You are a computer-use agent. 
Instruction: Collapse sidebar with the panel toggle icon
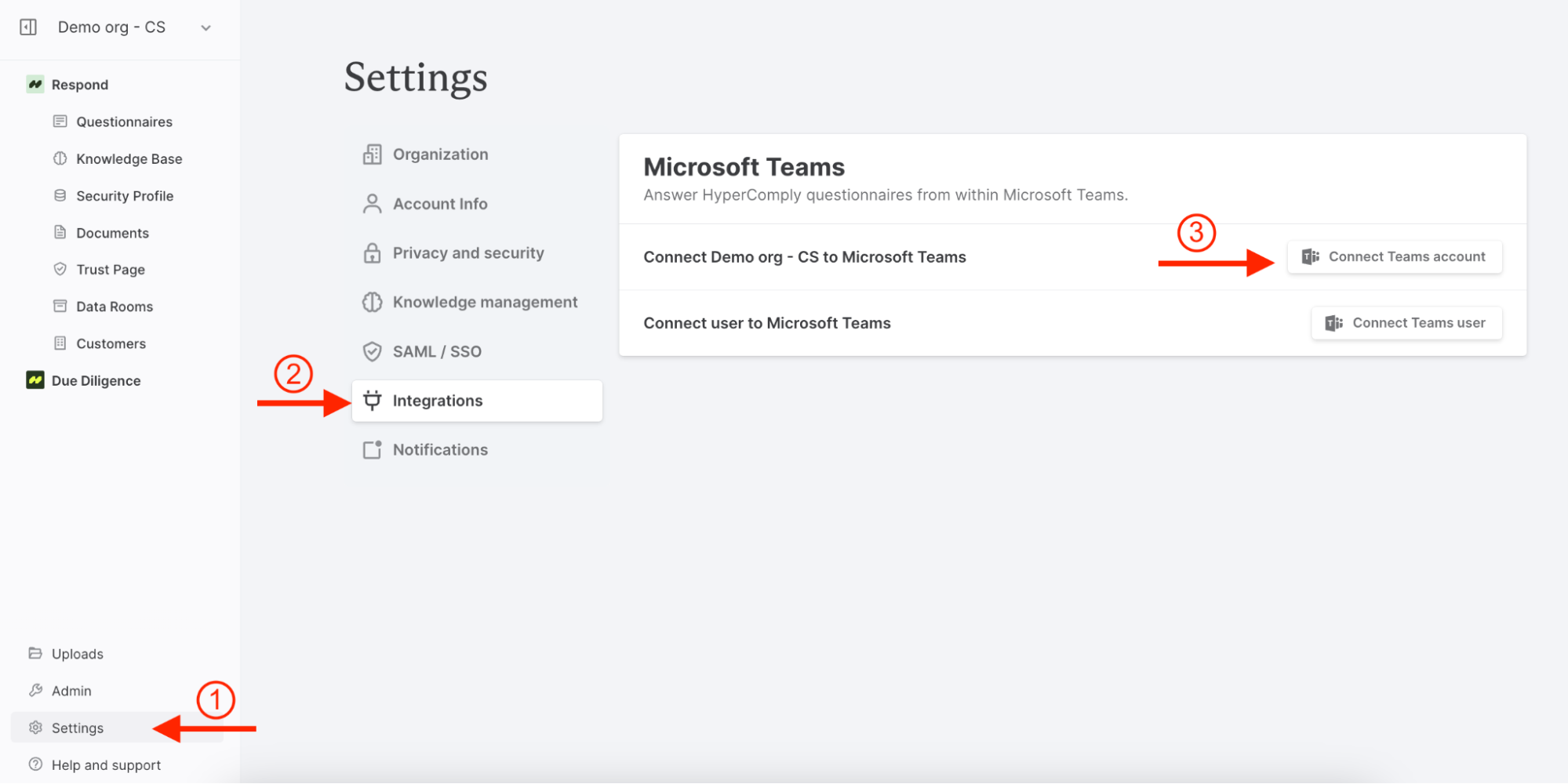[28, 27]
